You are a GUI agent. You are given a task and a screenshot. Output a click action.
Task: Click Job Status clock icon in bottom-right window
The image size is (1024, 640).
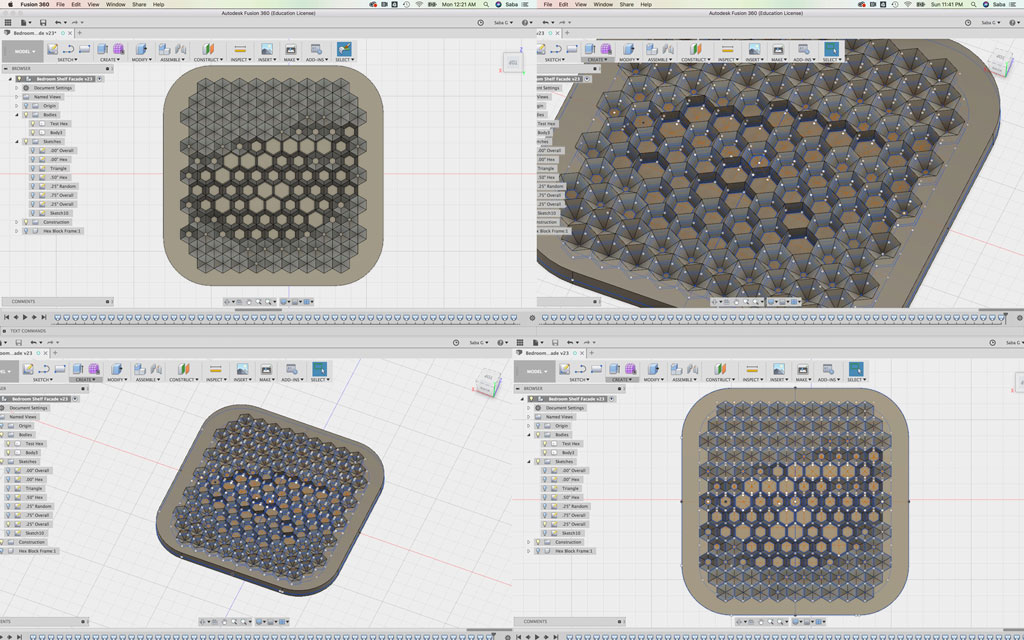992,342
